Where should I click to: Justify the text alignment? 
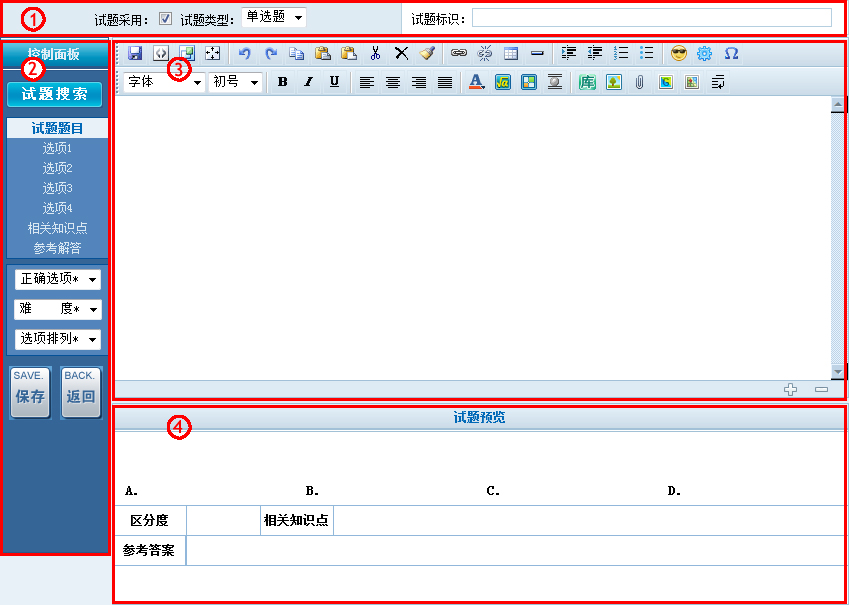click(x=445, y=82)
